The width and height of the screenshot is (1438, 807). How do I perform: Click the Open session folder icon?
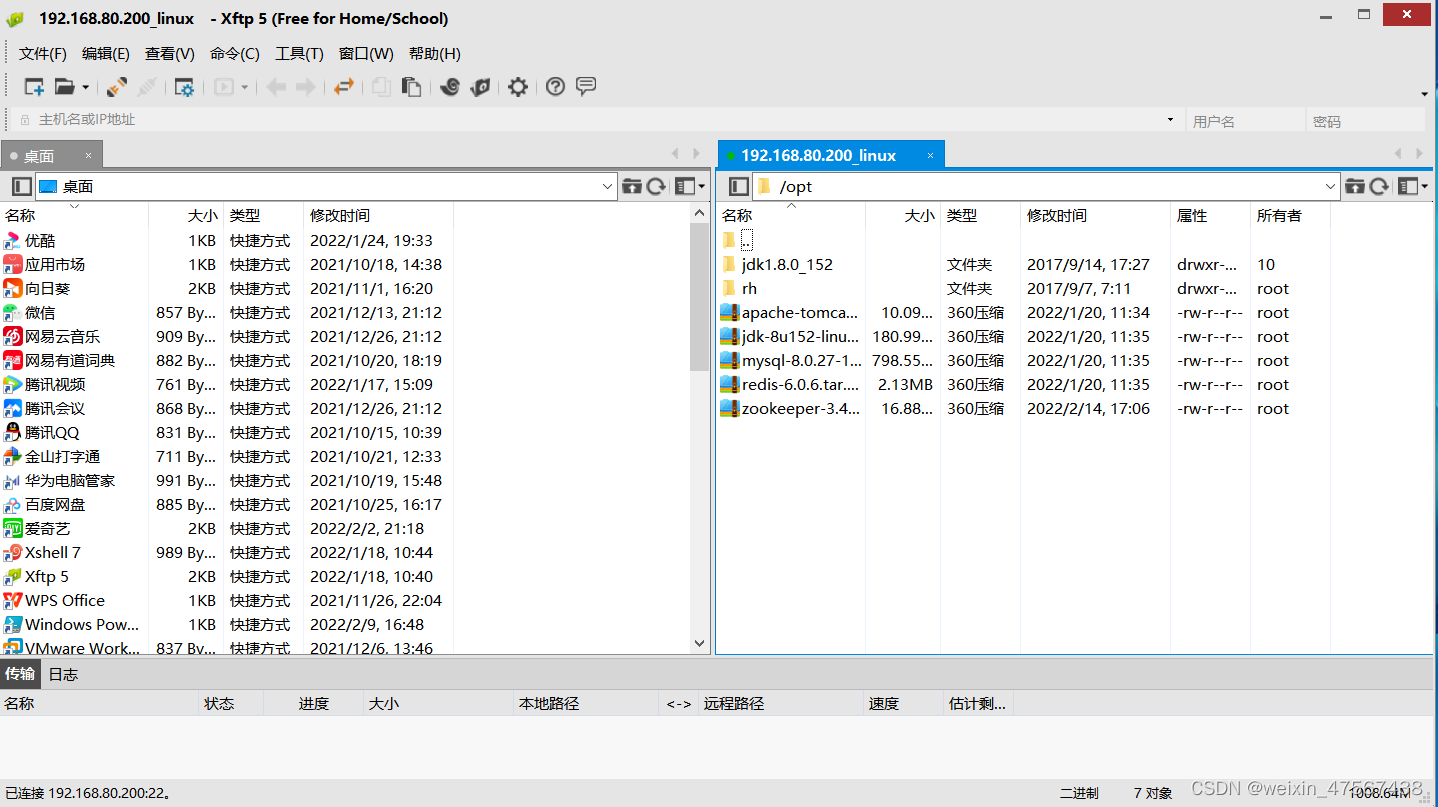click(x=64, y=87)
